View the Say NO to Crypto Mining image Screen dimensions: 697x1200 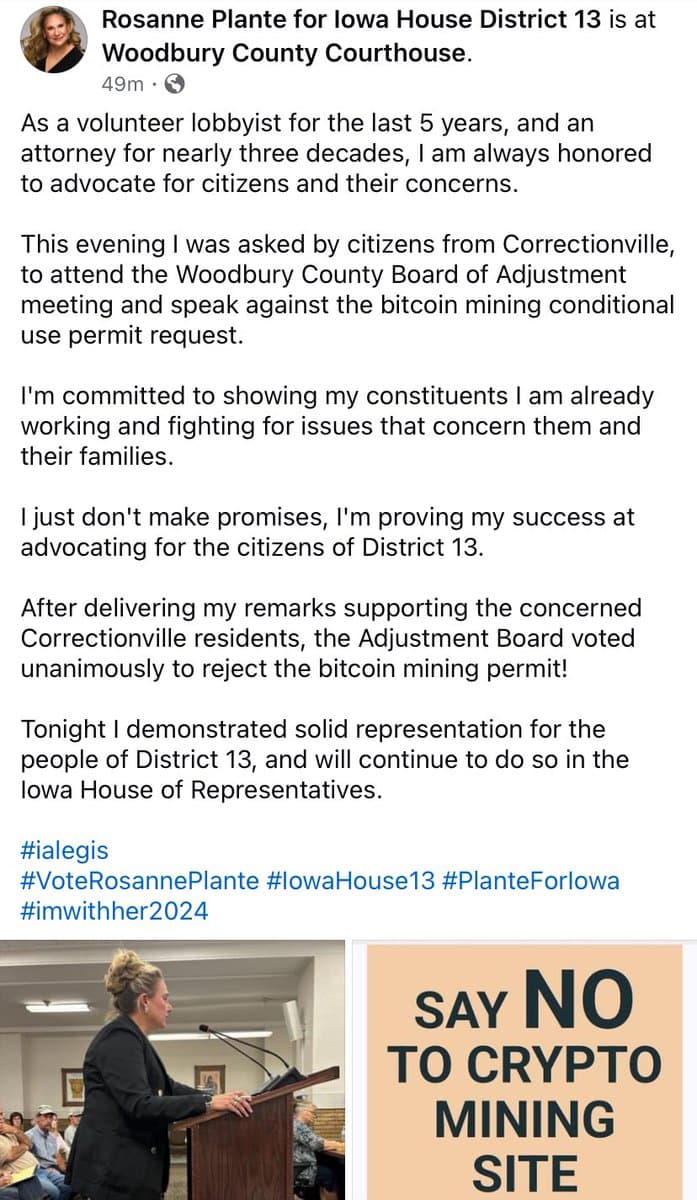click(x=523, y=1070)
